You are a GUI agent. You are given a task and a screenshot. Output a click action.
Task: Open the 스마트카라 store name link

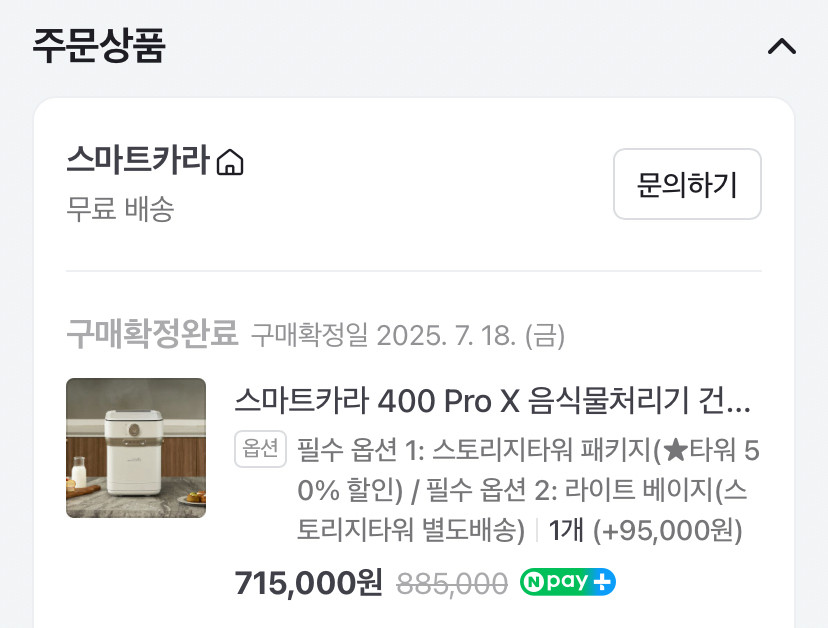[x=138, y=159]
